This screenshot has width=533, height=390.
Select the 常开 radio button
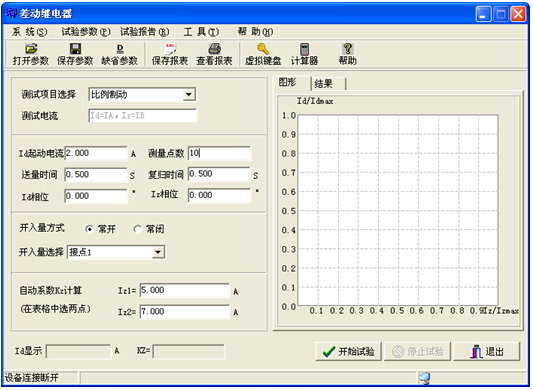tap(89, 230)
